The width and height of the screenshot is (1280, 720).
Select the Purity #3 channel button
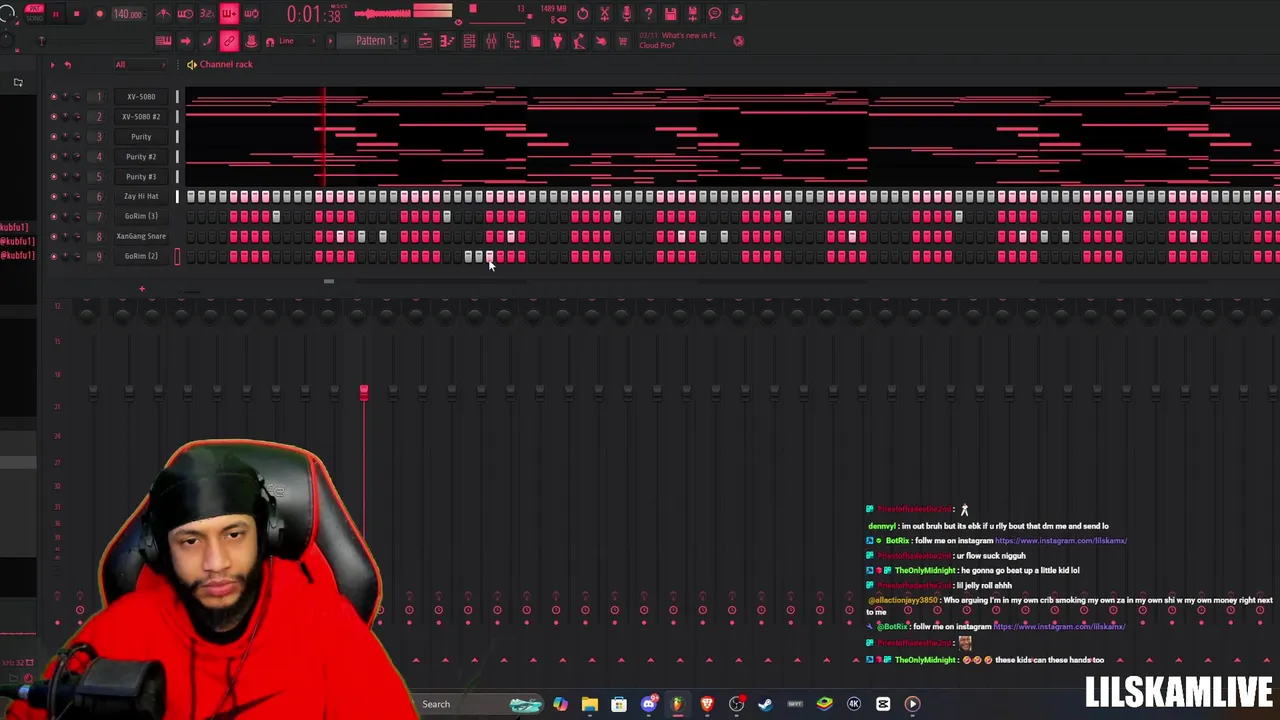click(x=141, y=177)
